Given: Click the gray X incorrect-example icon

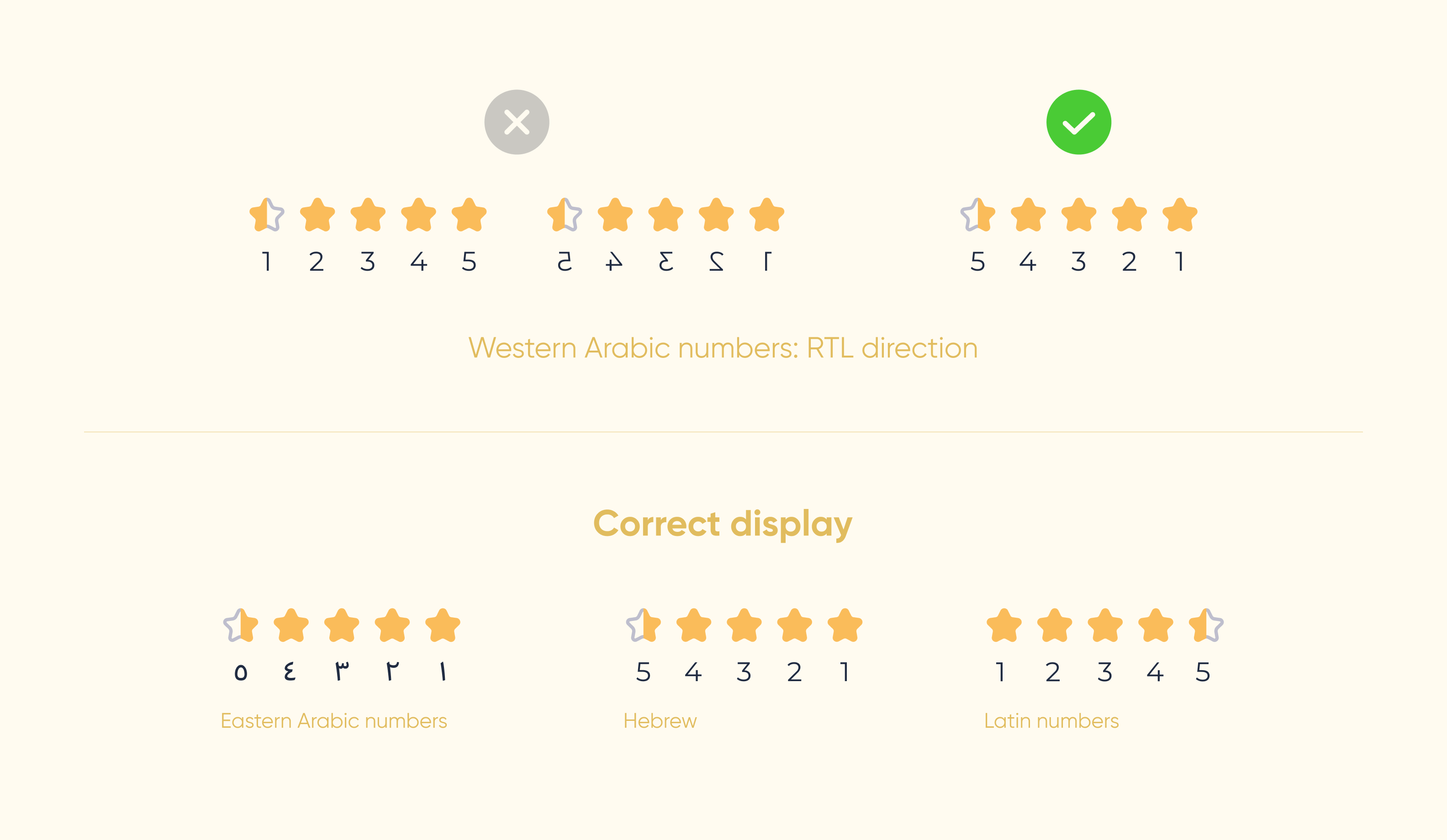Looking at the screenshot, I should coord(517,122).
